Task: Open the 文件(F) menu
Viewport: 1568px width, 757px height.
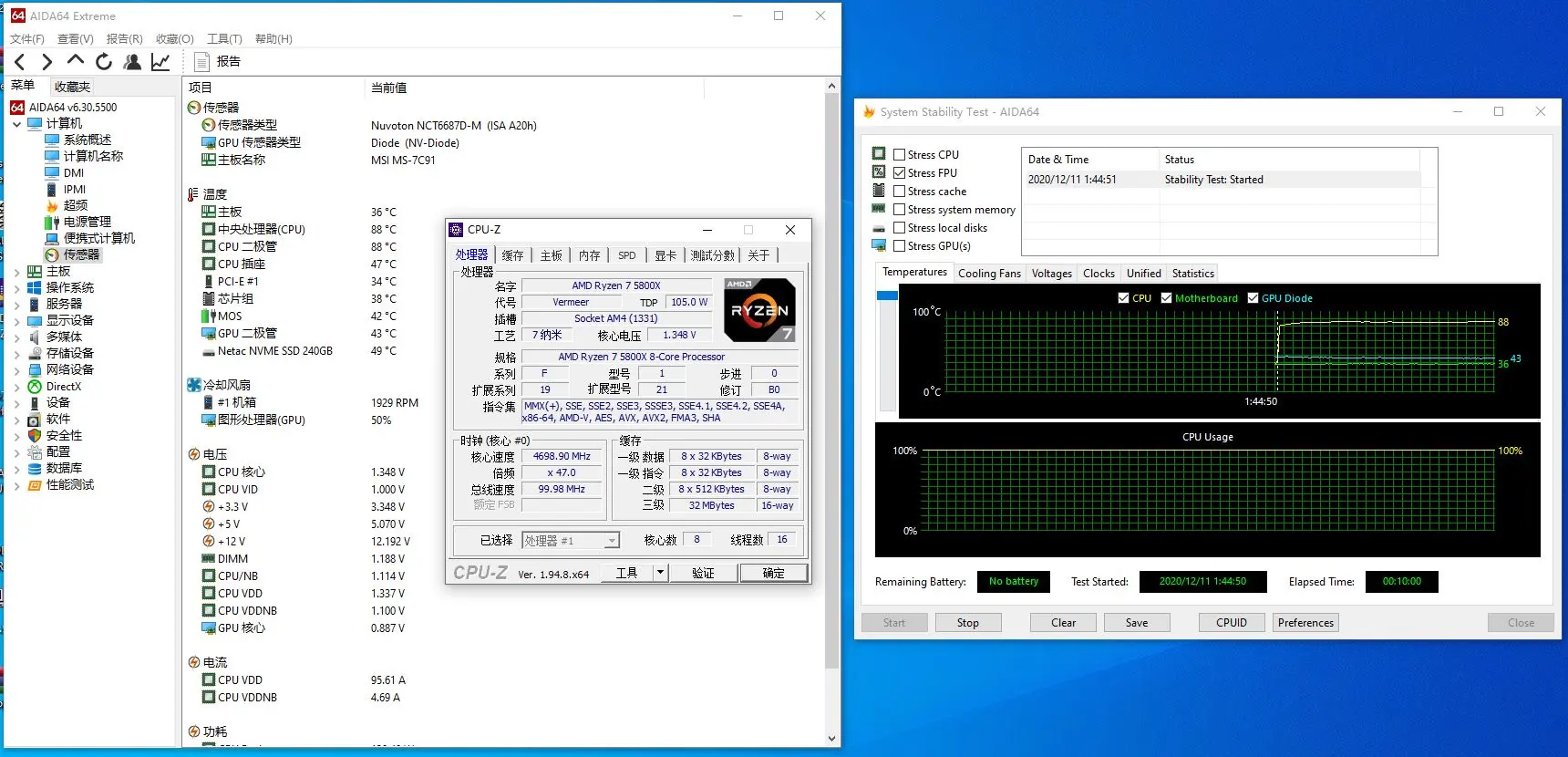Action: [27, 38]
